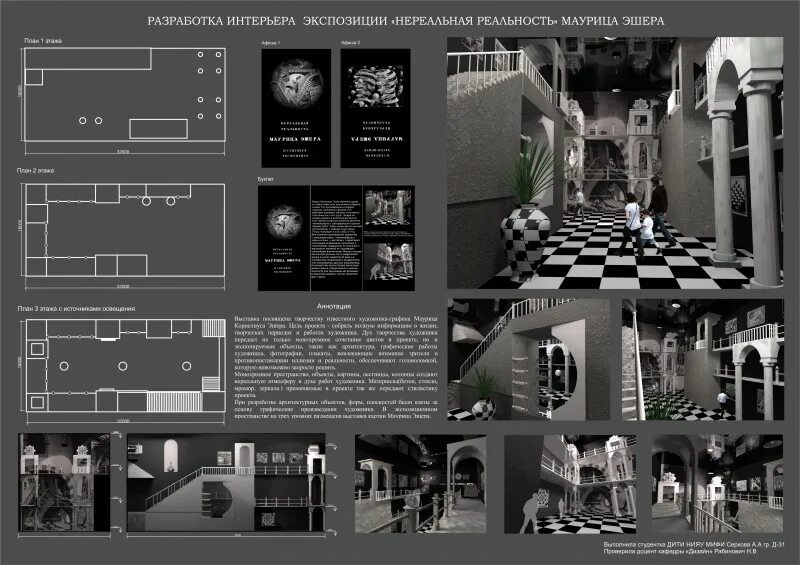The height and width of the screenshot is (565, 800).
Task: Open the bottom render with silhouetted visitor
Action: point(570,484)
